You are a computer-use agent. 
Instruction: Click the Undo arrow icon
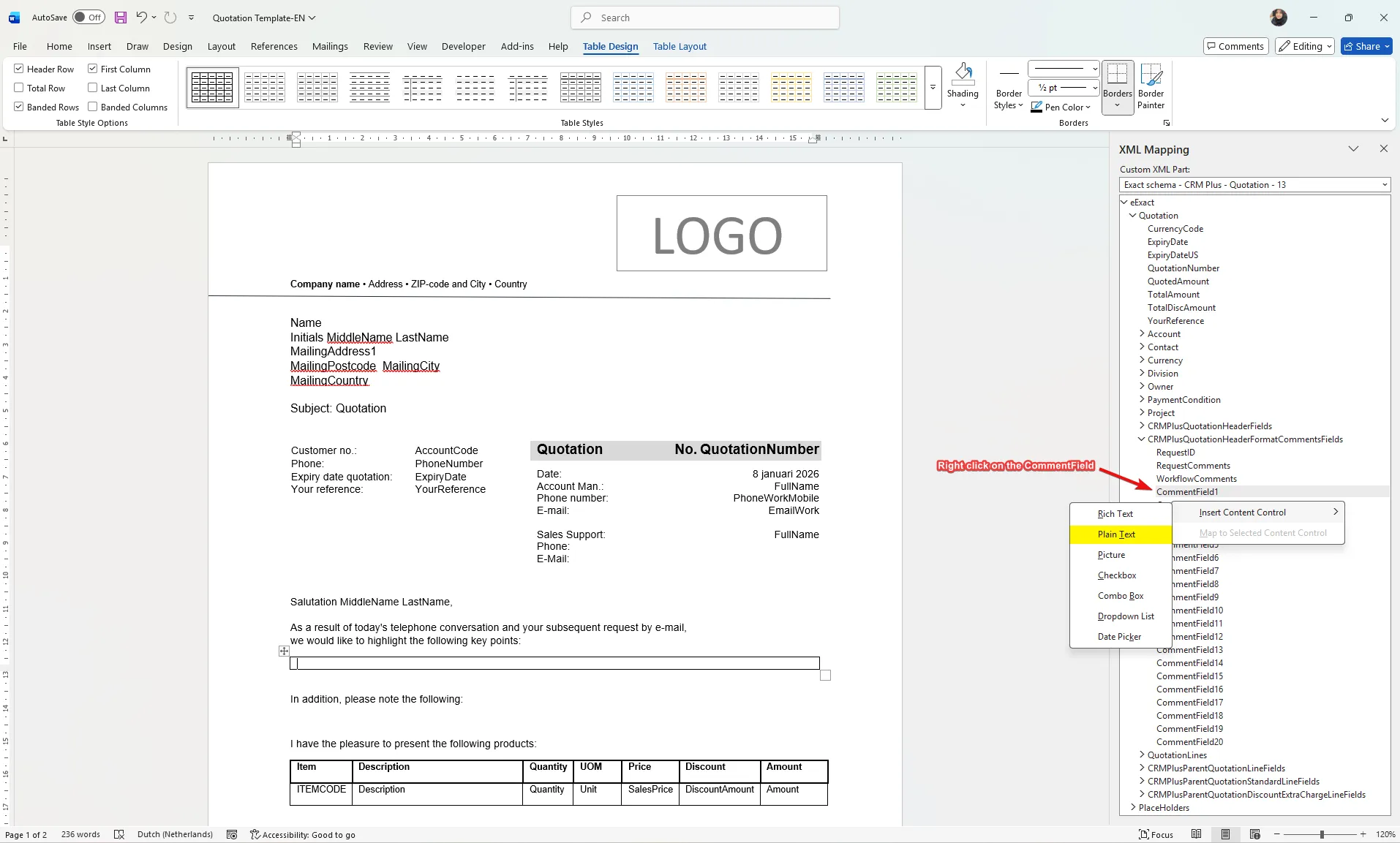[141, 18]
